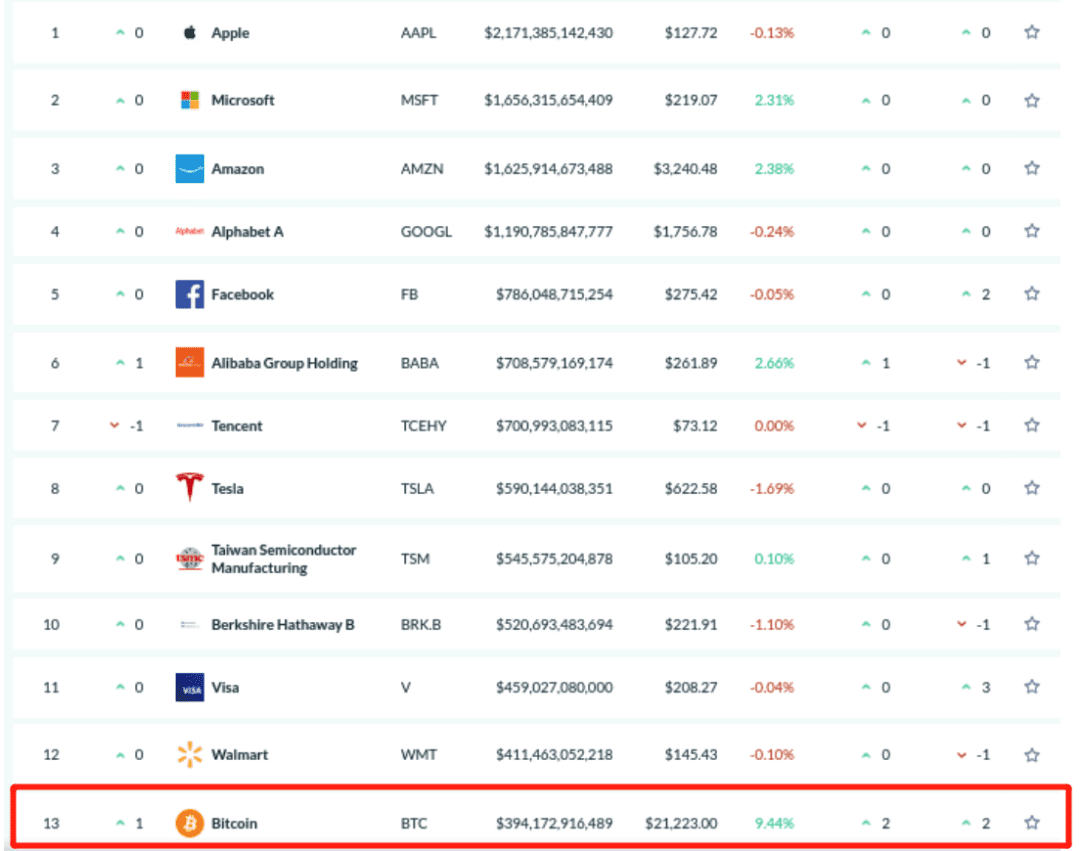Add Bitcoin to favorites with star

1032,822
